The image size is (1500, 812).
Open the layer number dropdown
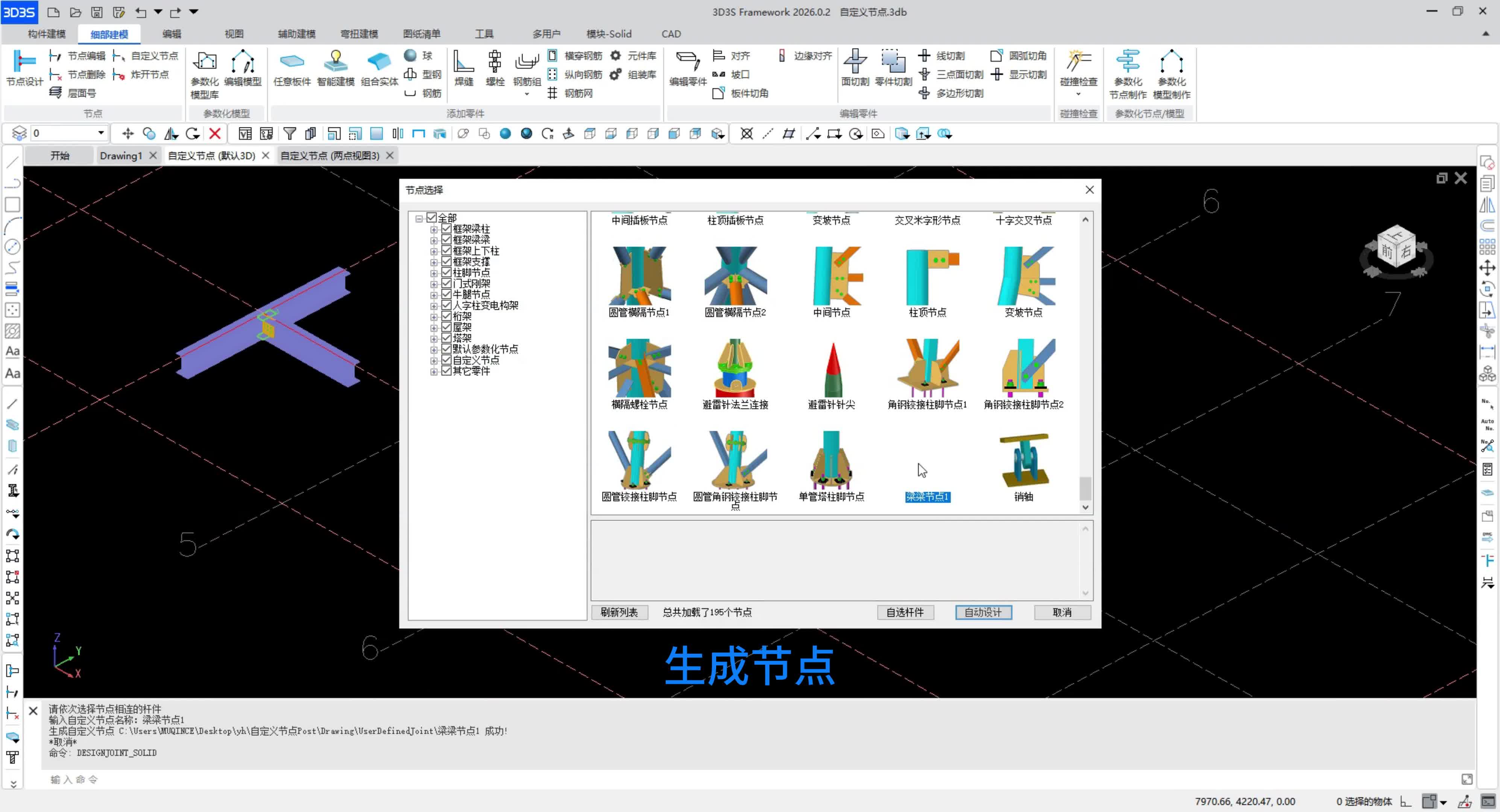click(x=101, y=133)
